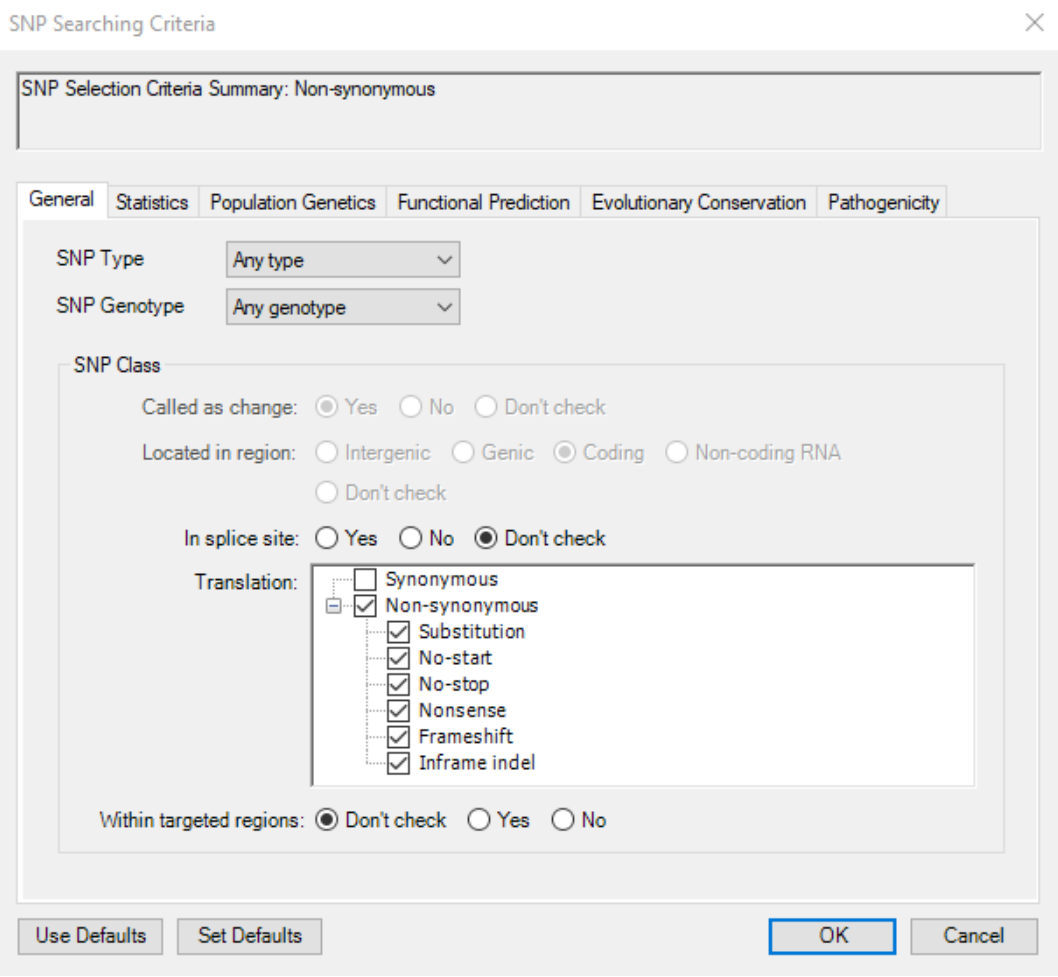Uncheck the Substitution checkbox
This screenshot has height=977, width=1058.
click(x=398, y=632)
